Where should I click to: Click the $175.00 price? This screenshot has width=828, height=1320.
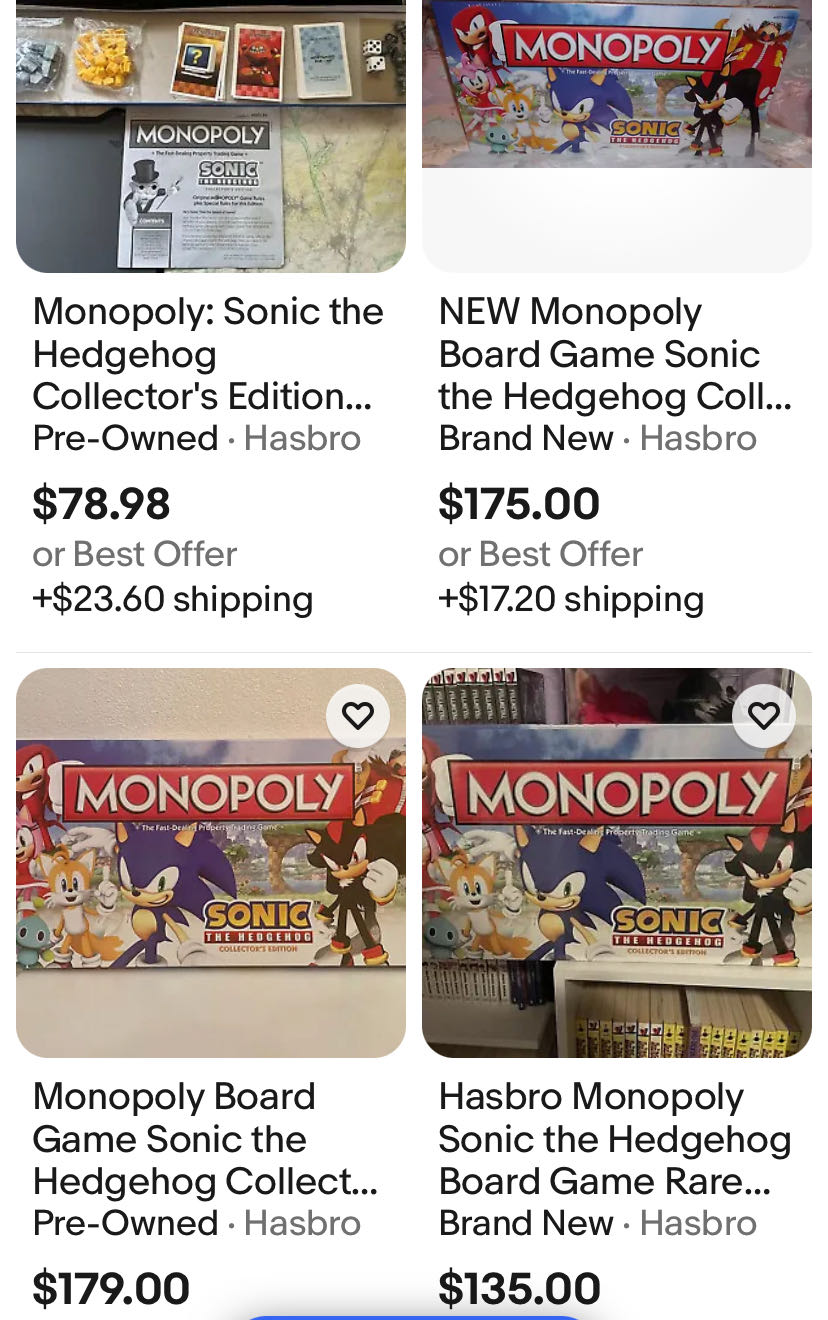coord(518,503)
